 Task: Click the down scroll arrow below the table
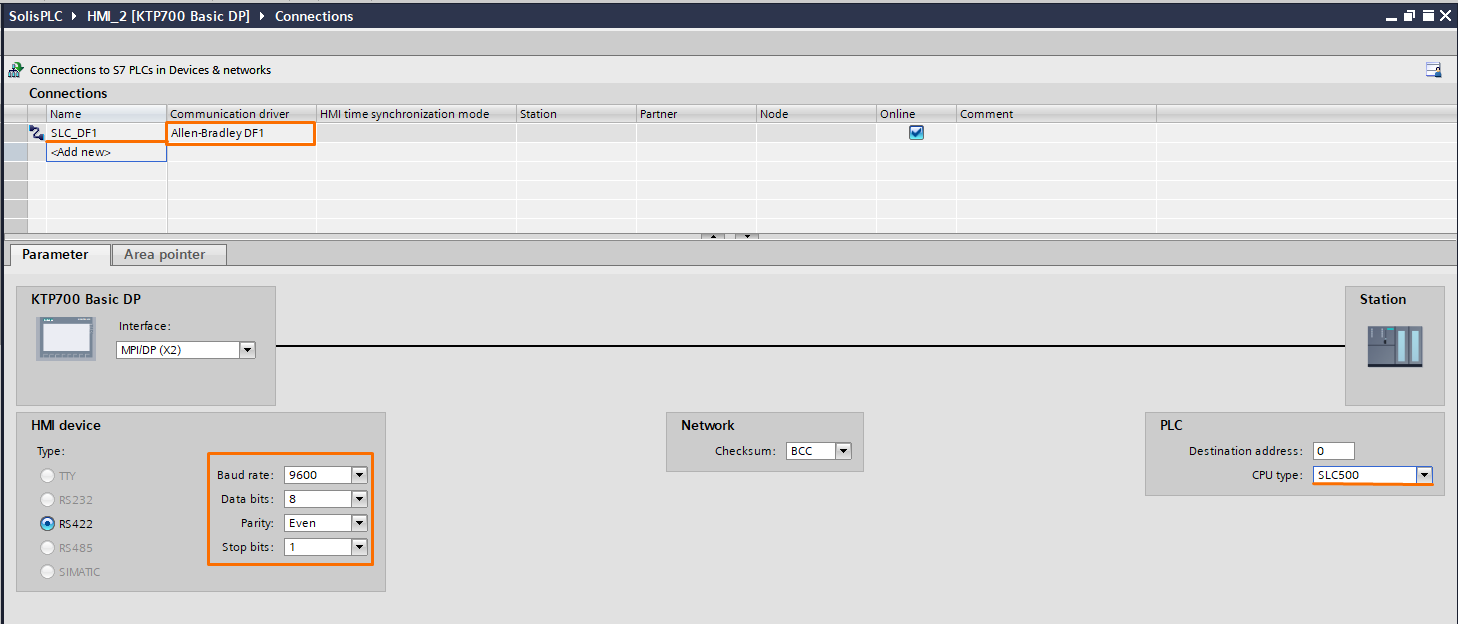tap(745, 236)
